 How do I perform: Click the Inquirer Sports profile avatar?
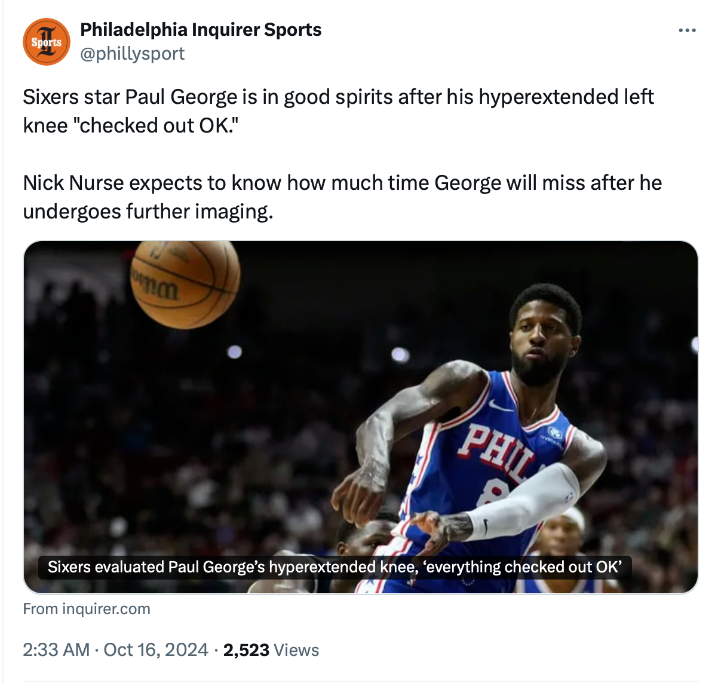[46, 42]
